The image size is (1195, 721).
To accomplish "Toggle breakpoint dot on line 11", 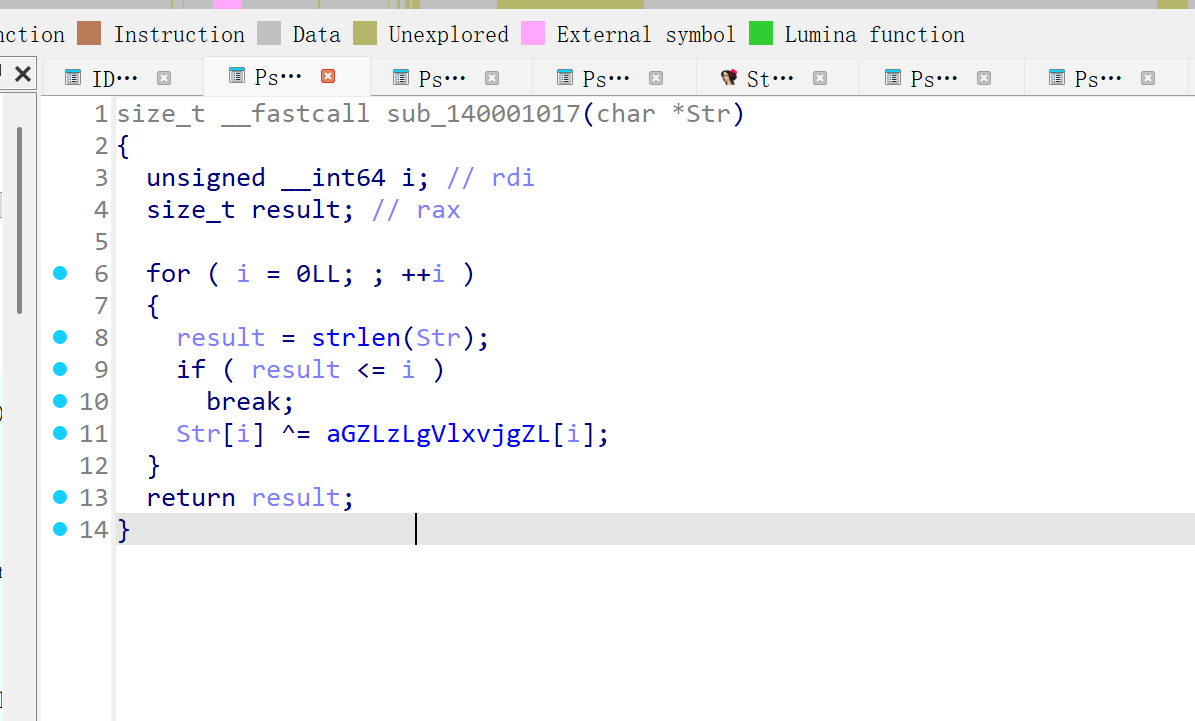I will click(60, 433).
